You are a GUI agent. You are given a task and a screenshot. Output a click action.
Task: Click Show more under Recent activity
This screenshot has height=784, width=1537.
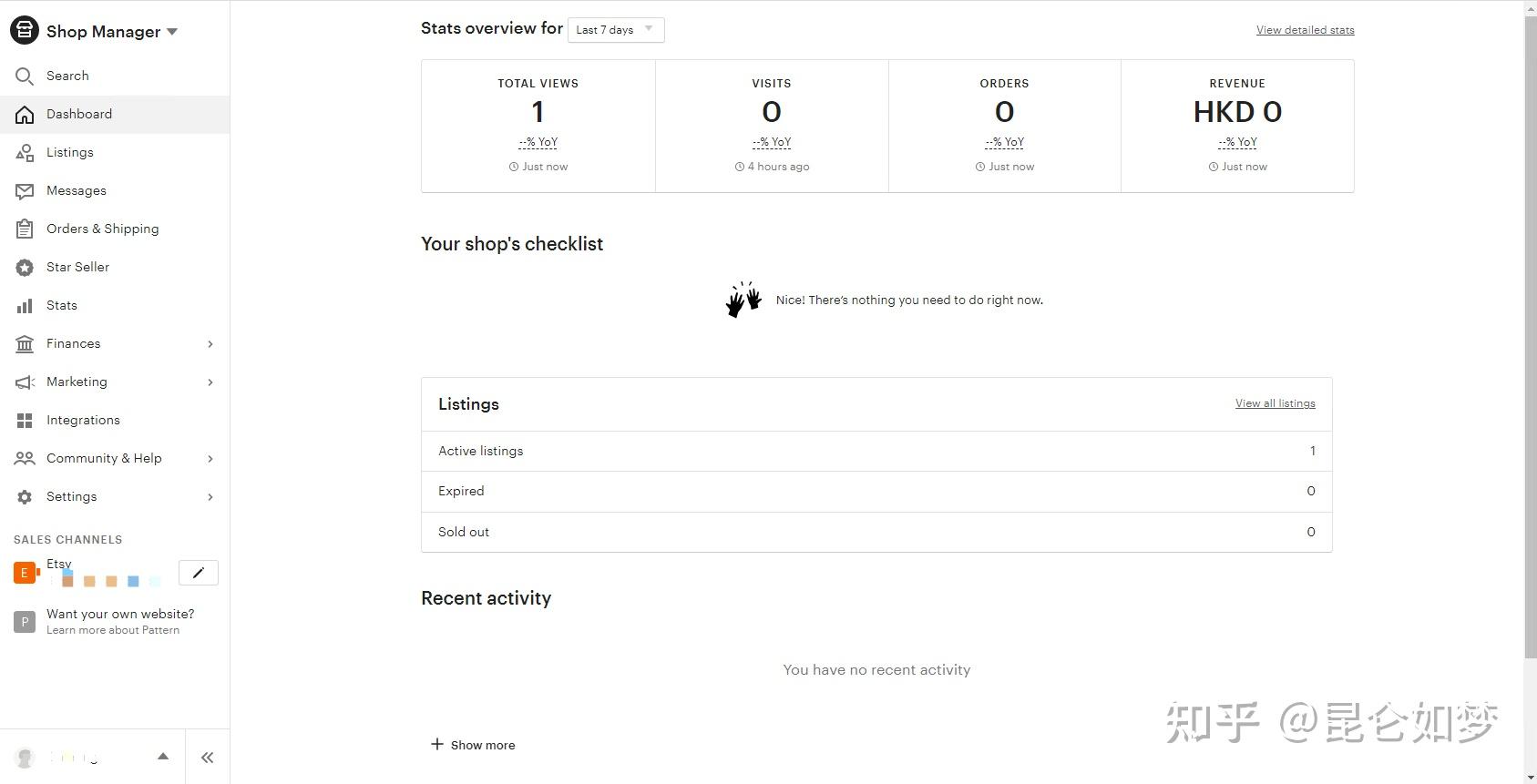(473, 745)
